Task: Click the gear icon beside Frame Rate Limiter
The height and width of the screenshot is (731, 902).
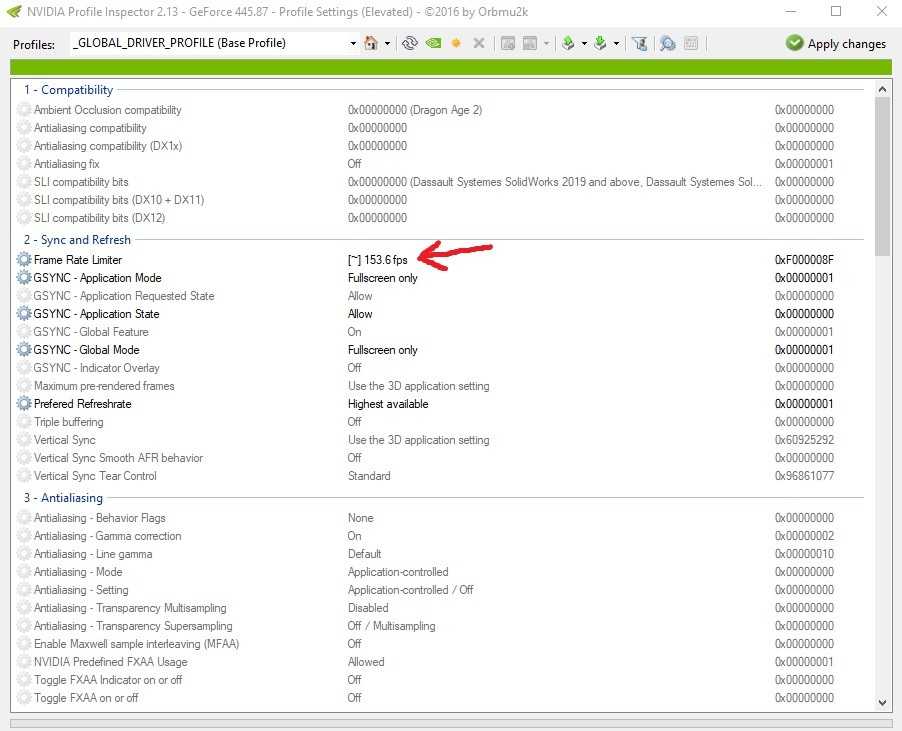Action: [24, 260]
